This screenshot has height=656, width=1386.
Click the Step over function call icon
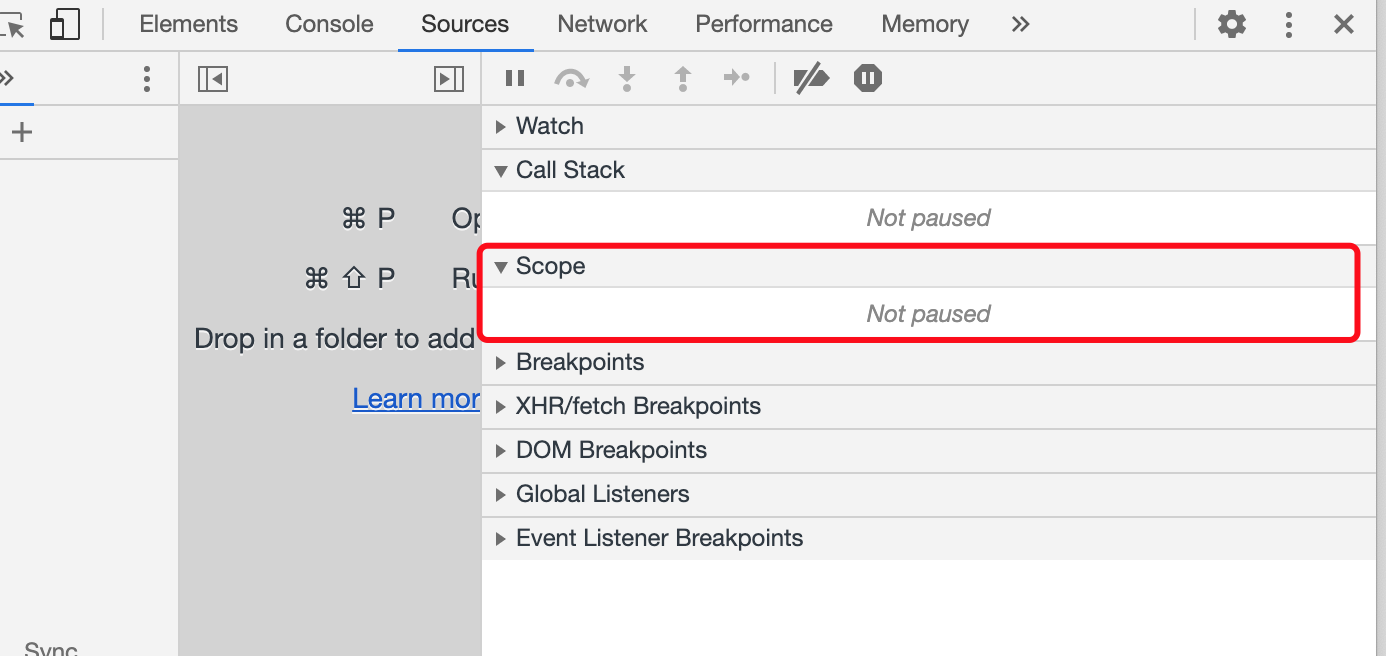(571, 78)
